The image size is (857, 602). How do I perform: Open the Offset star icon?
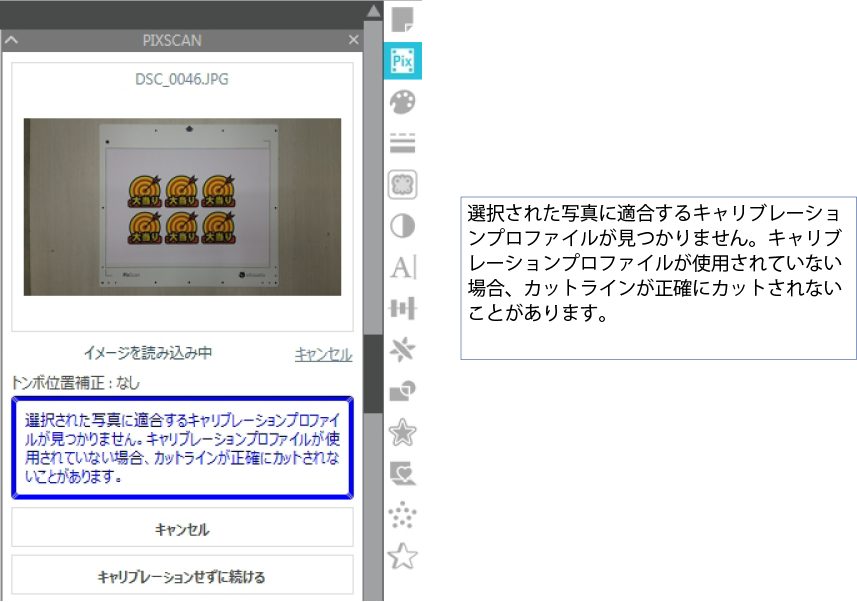pyautogui.click(x=403, y=432)
